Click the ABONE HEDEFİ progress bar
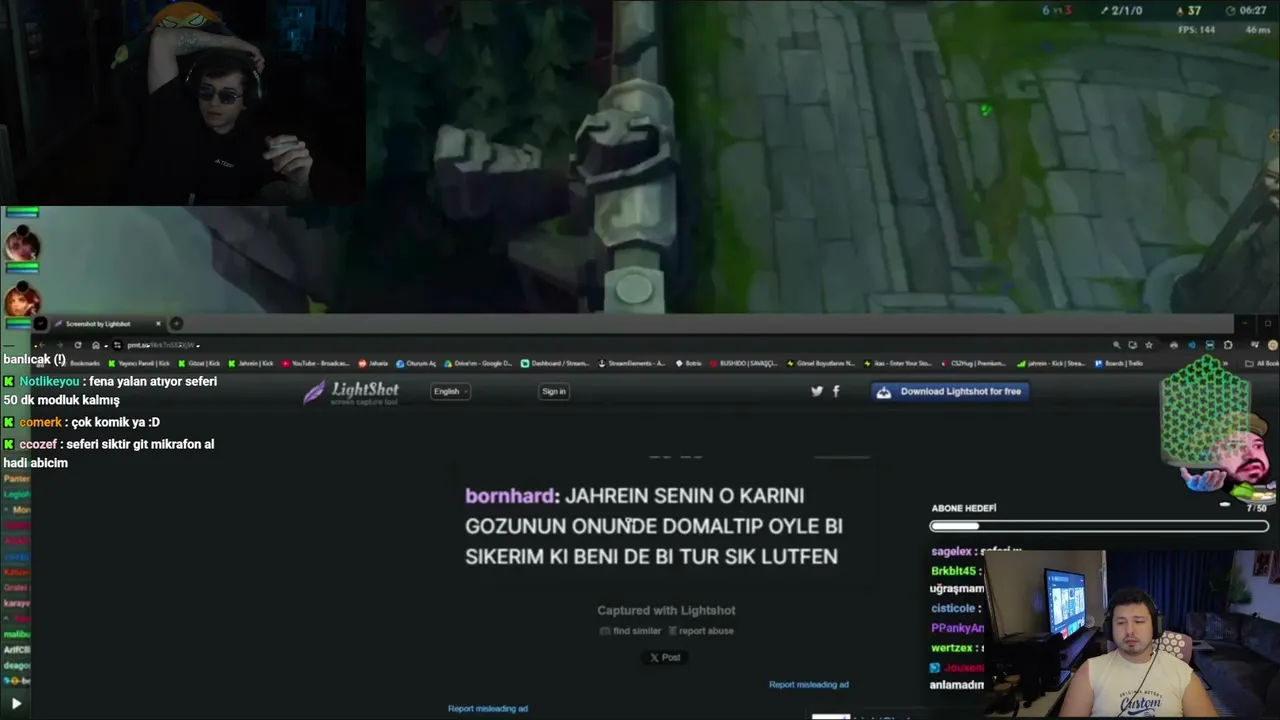 point(1099,526)
